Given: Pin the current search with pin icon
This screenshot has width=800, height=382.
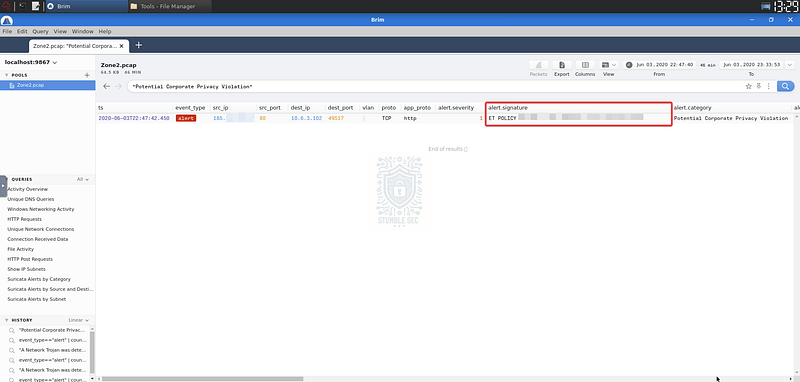Looking at the screenshot, I should tap(759, 86).
